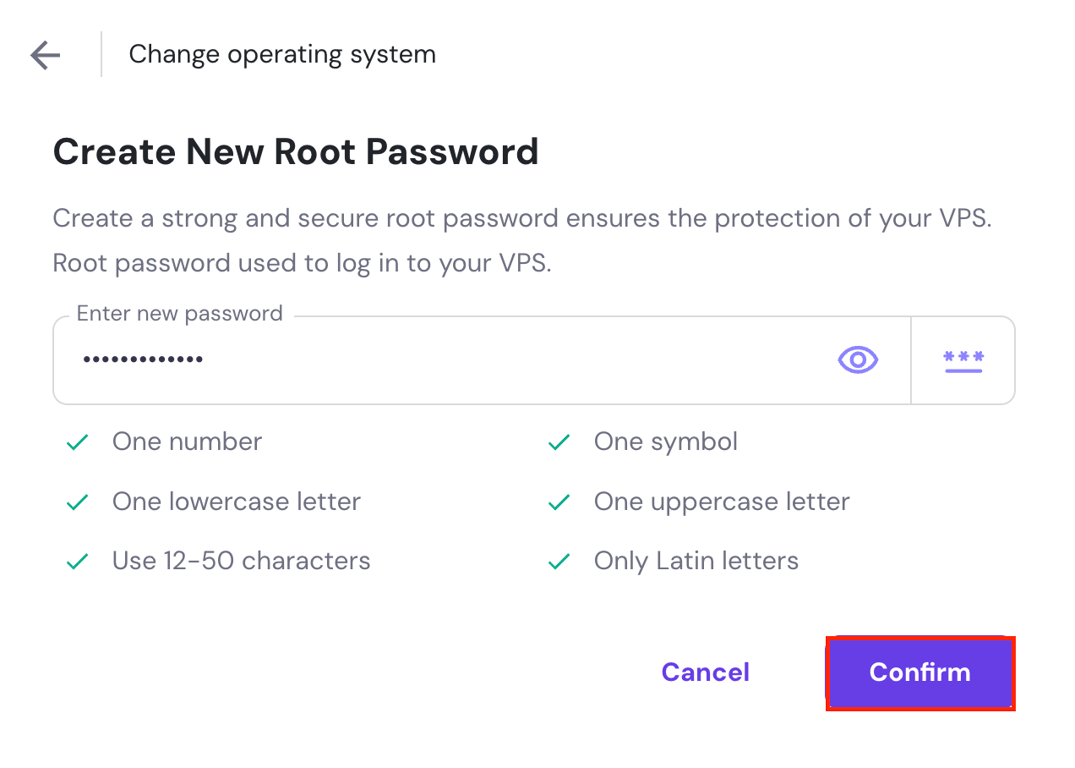Click the Create New Root Password heading
Viewport: 1075px width, 768px height.
(x=296, y=151)
